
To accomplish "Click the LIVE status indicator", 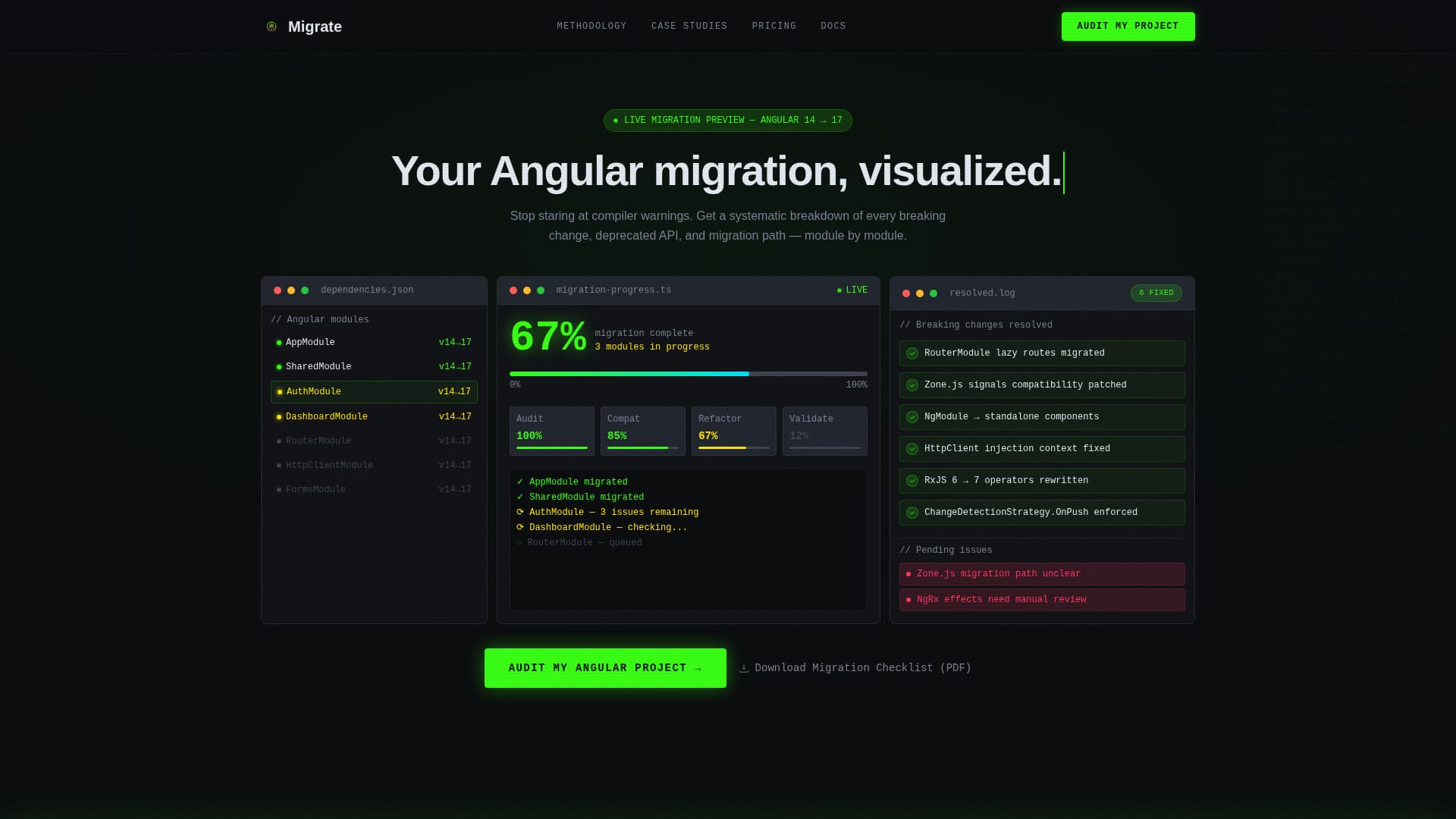I will pyautogui.click(x=852, y=290).
